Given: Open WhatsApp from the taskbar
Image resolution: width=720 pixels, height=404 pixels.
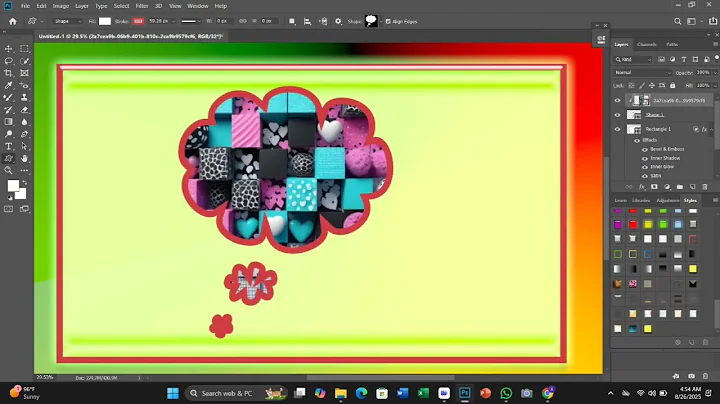Looking at the screenshot, I should 506,393.
